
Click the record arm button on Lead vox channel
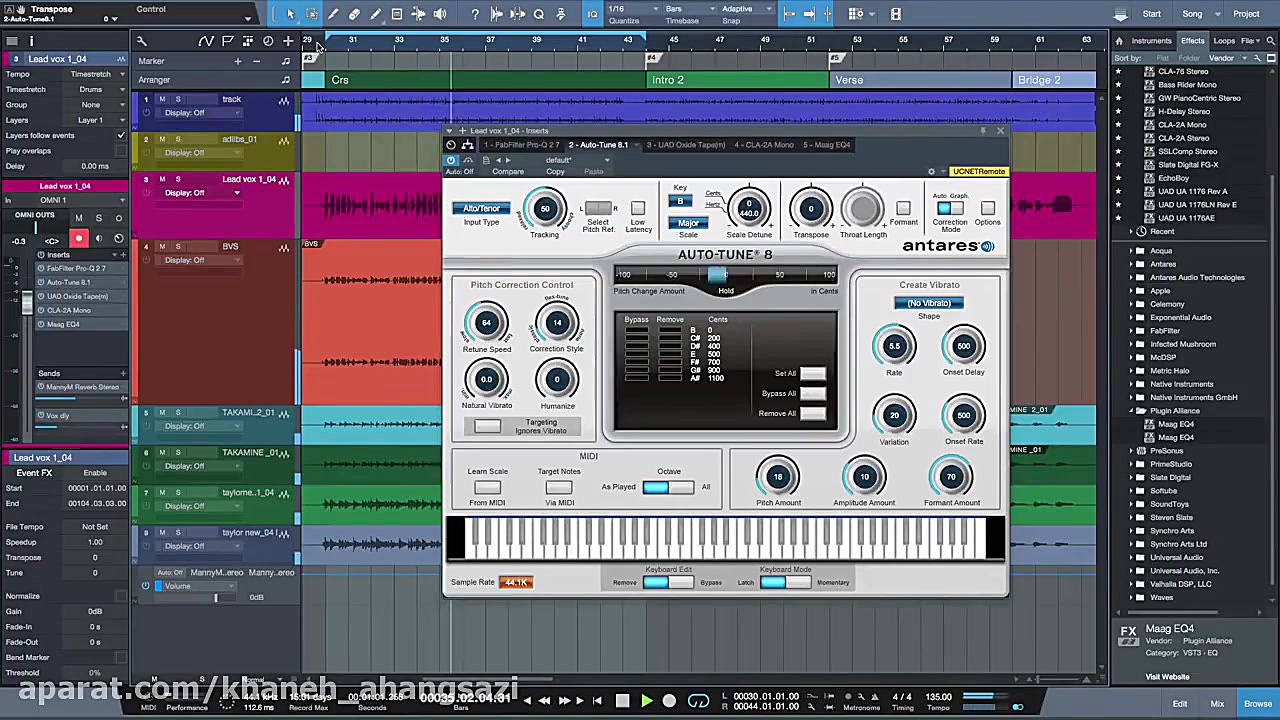(78, 238)
